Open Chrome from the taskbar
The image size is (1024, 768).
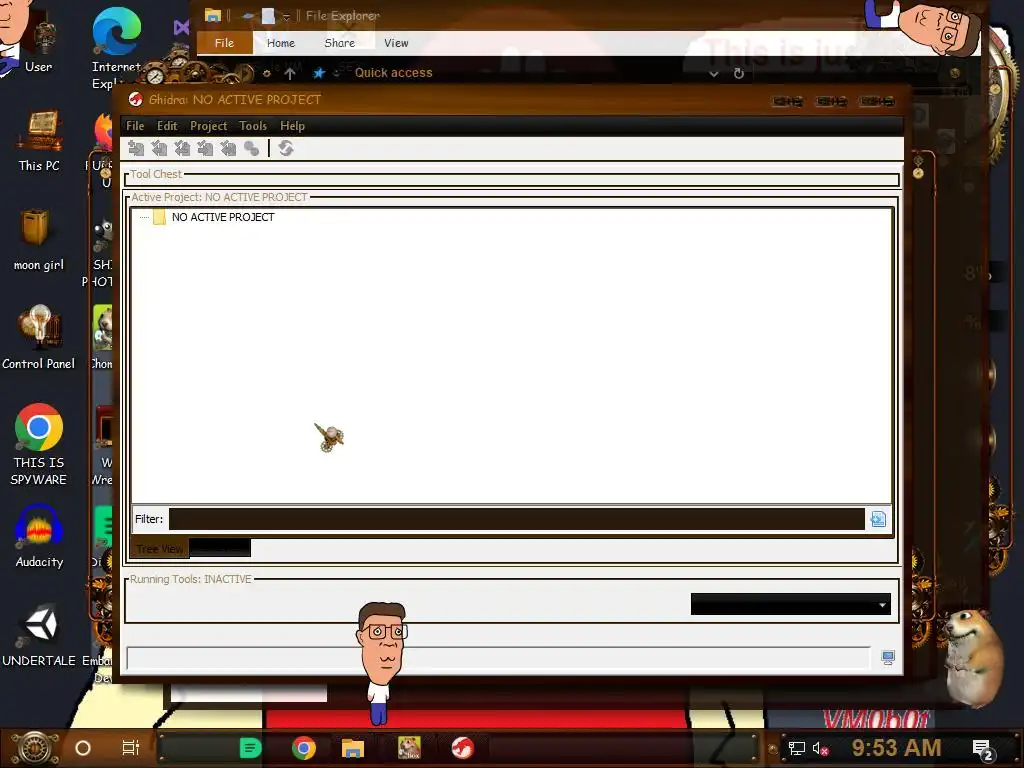[x=304, y=748]
